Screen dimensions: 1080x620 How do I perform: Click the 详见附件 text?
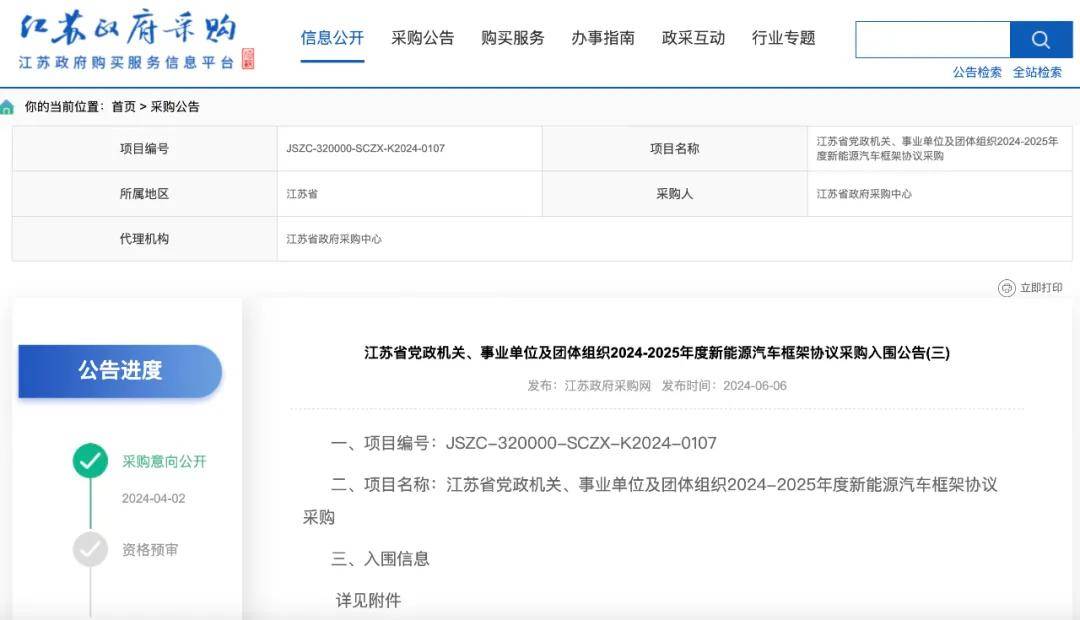click(x=368, y=601)
